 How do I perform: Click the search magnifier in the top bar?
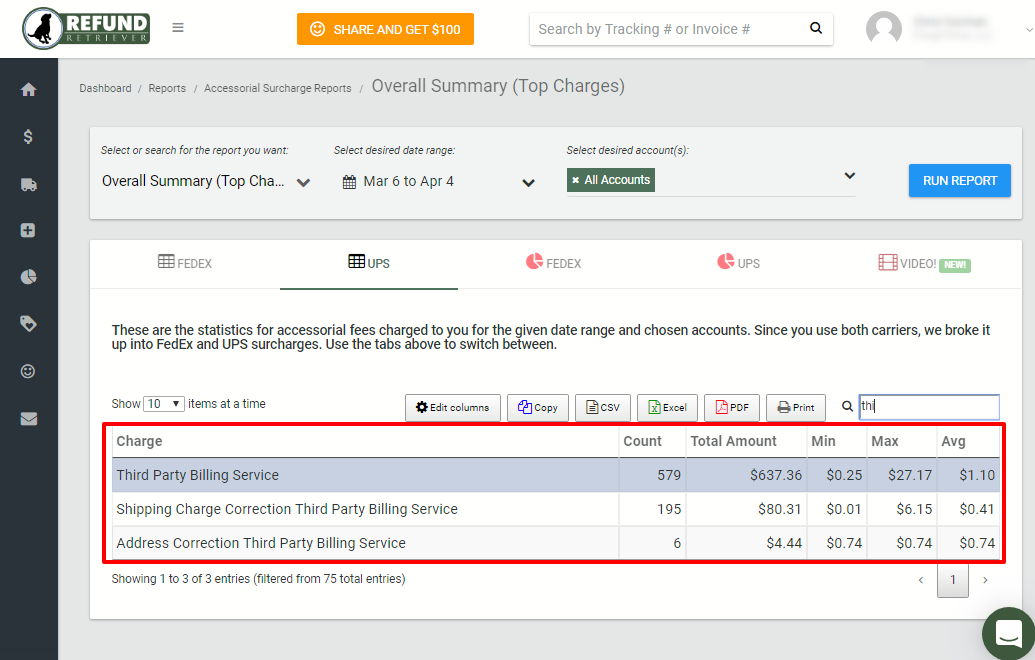click(815, 29)
